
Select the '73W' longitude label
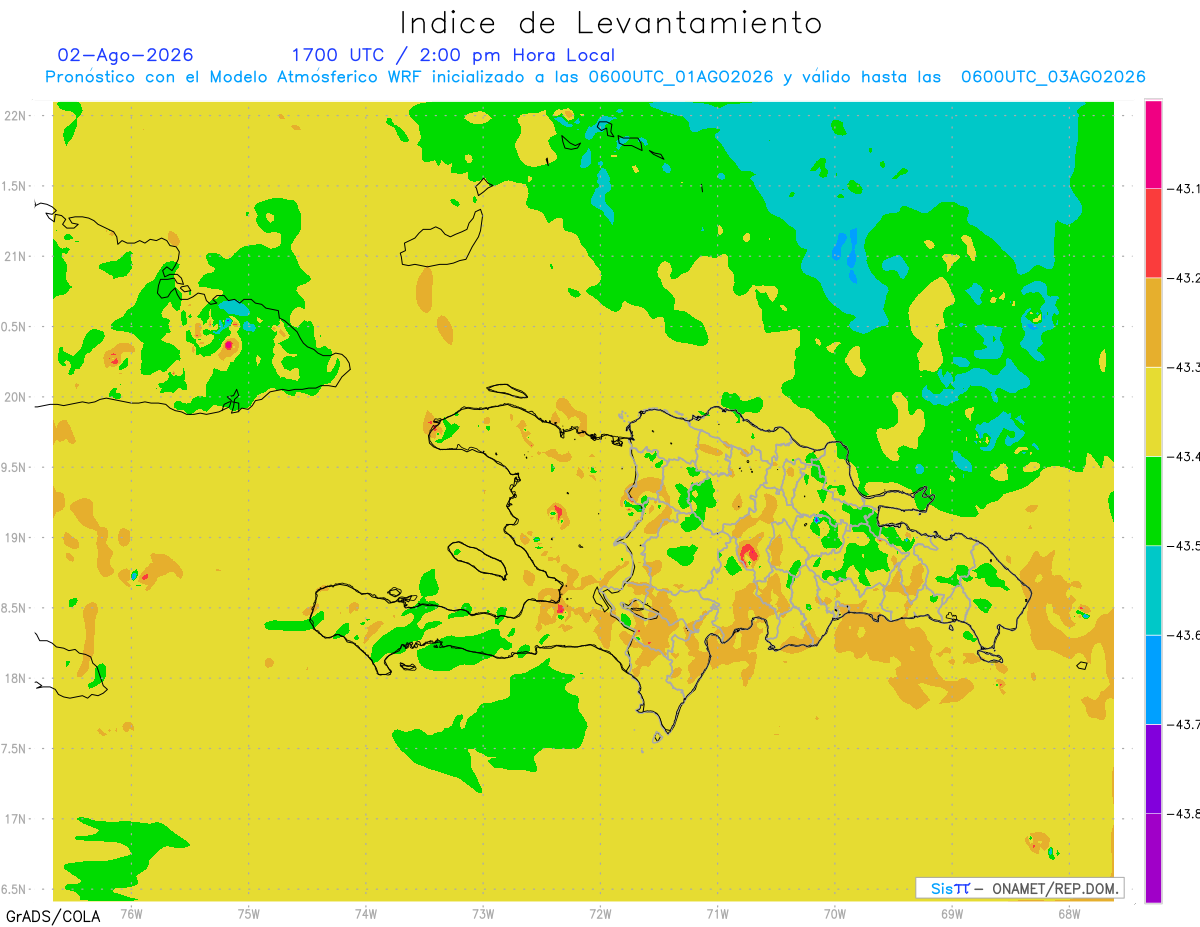point(483,913)
